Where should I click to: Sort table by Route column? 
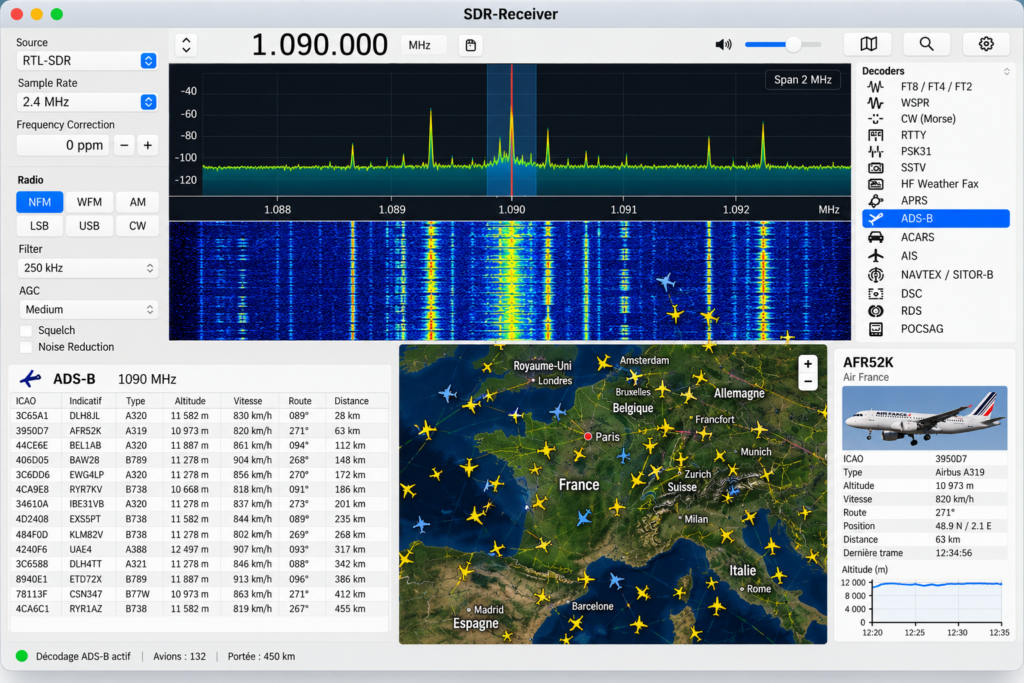(x=300, y=401)
